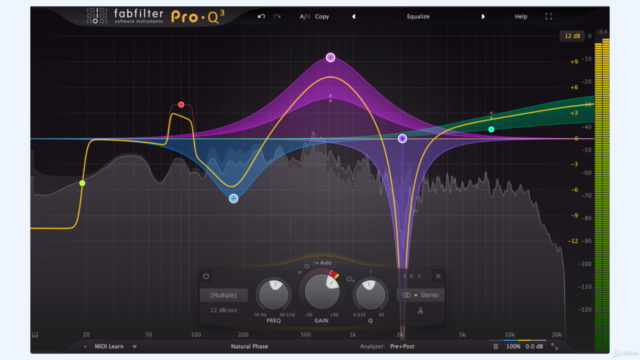Click the FabFilter logo icon
Image resolution: width=640 pixels, height=360 pixels.
(x=97, y=16)
